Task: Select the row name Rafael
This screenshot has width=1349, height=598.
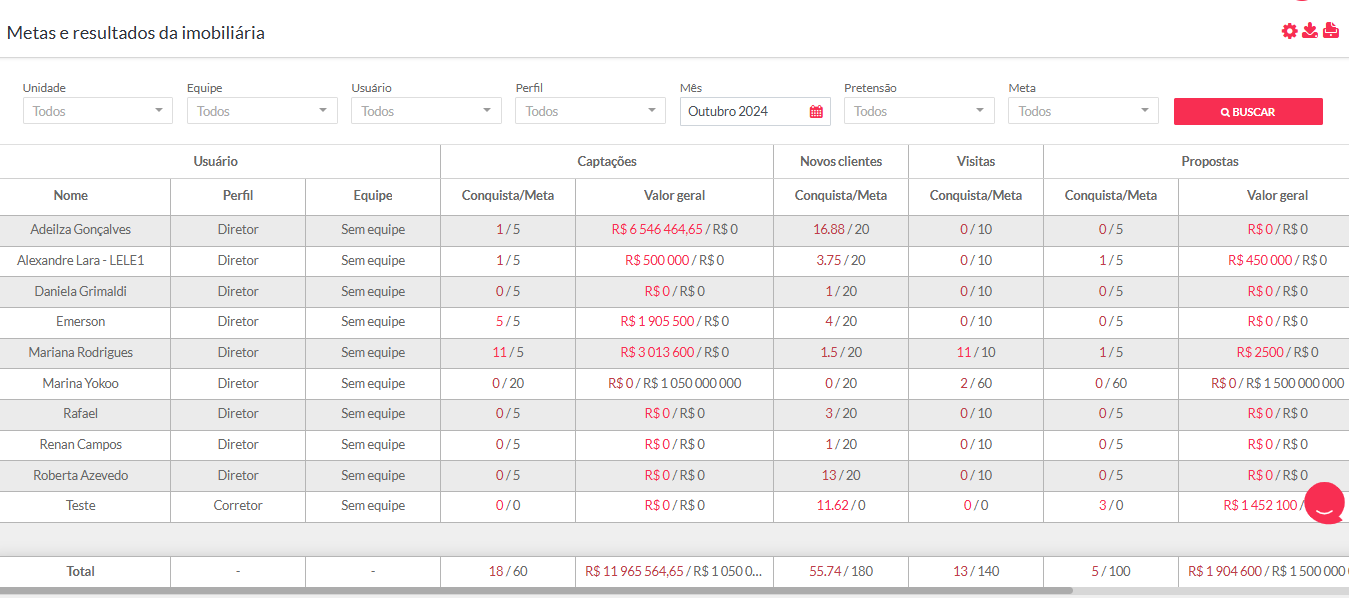Action: tap(81, 414)
